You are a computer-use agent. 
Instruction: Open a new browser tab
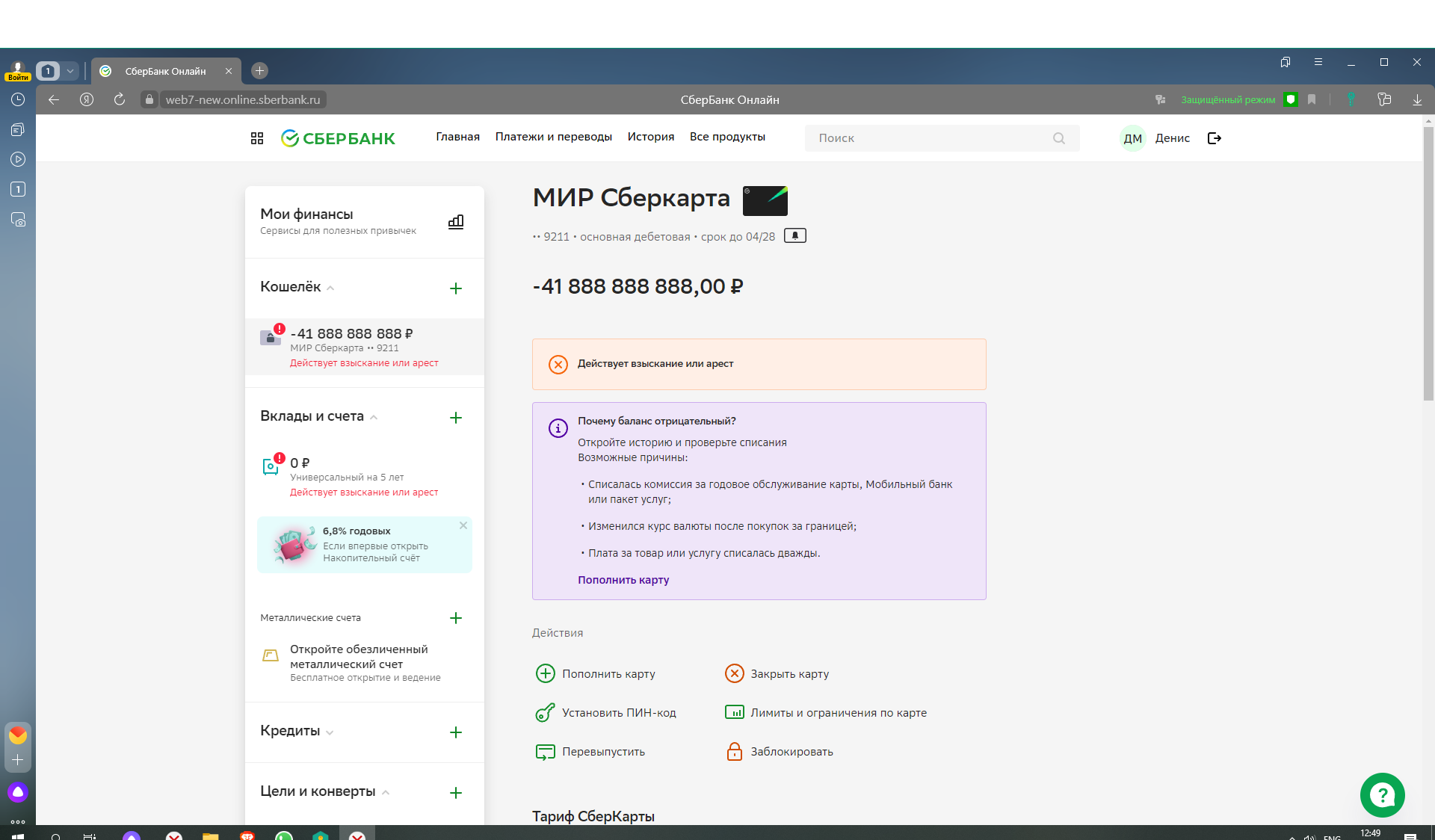click(259, 71)
